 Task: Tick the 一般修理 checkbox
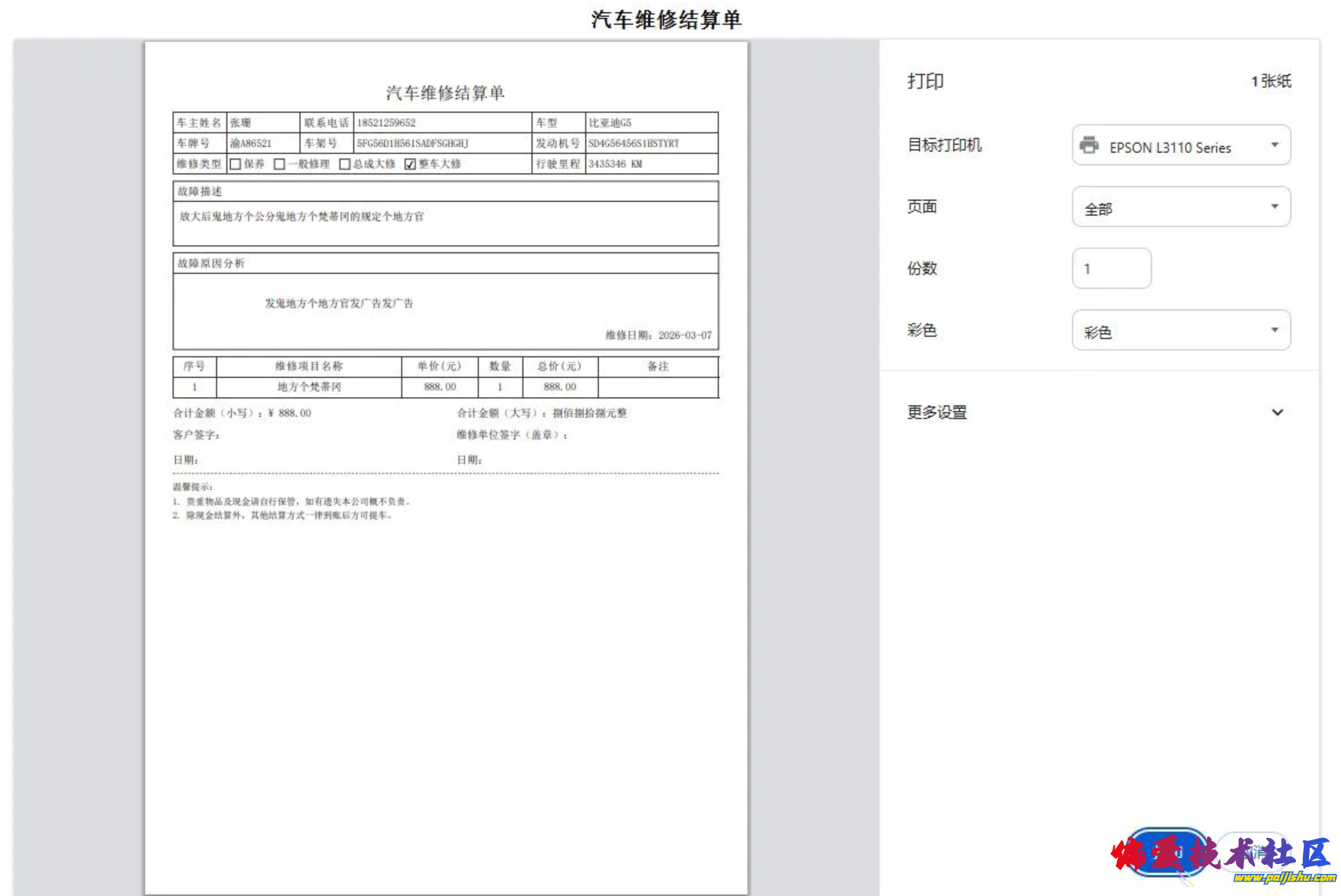[280, 164]
